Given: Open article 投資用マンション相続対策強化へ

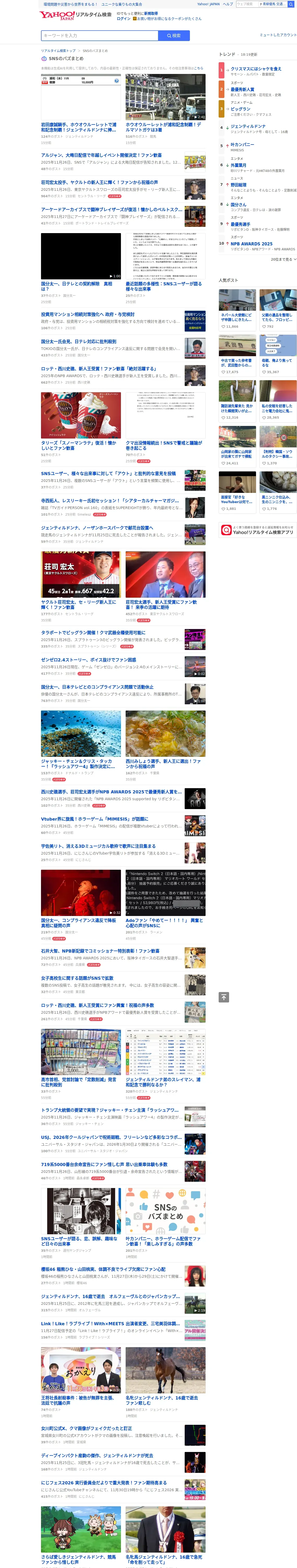Looking at the screenshot, I should click(88, 315).
